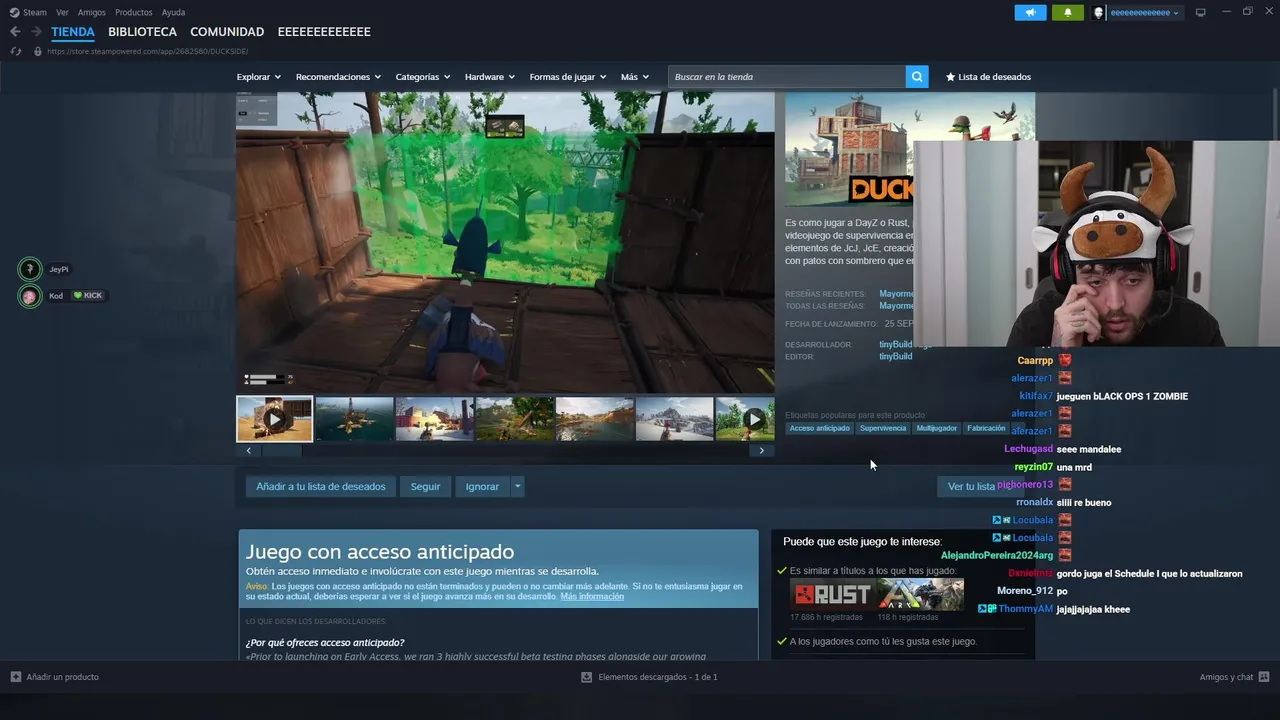Viewport: 1280px width, 720px height.
Task: Click the Añadir un producto label
Action: point(62,677)
